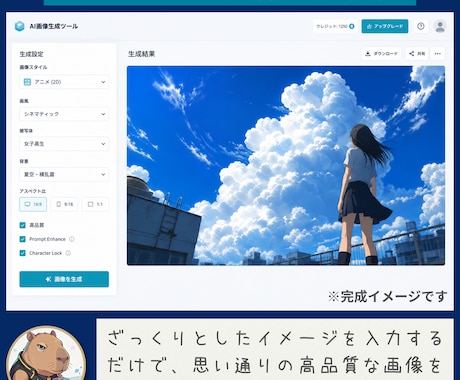
Task: Share the generated image via 共有
Action: click(417, 54)
